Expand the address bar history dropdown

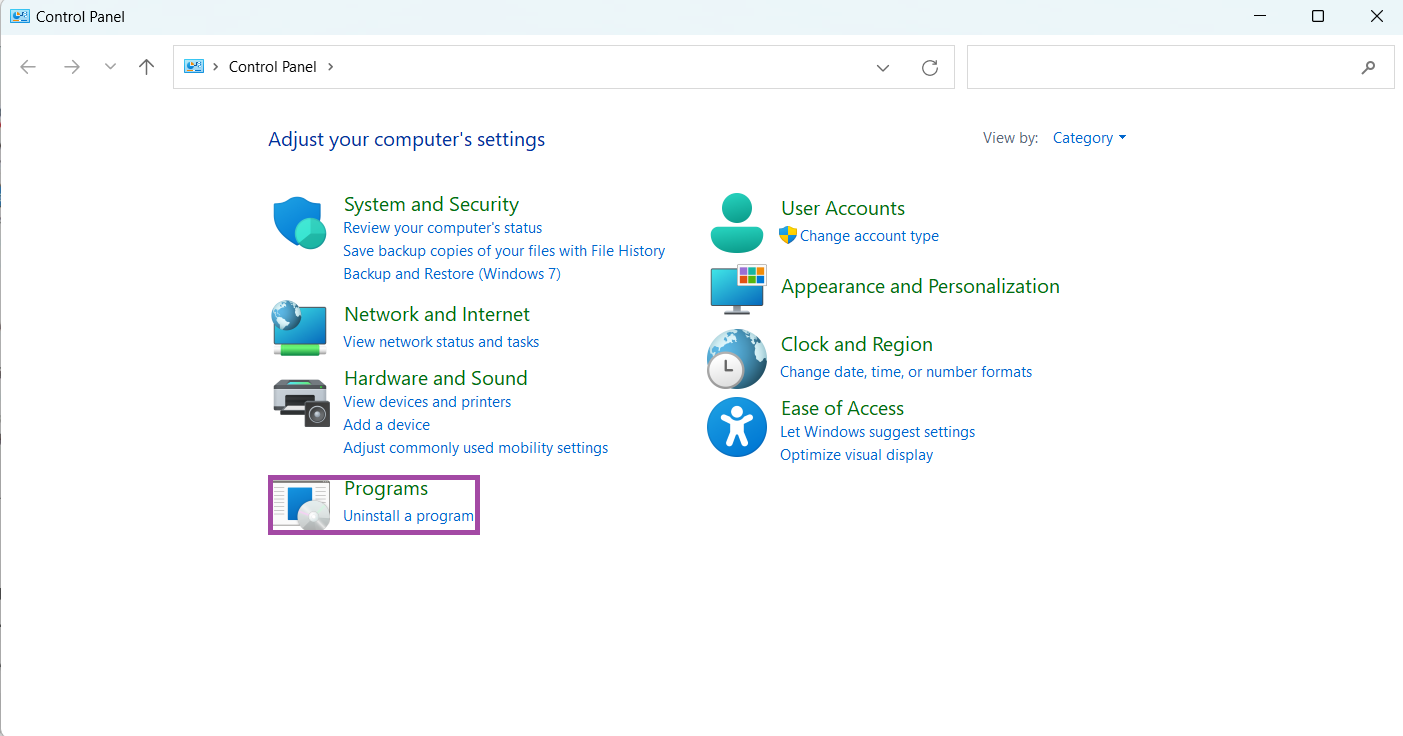pyautogui.click(x=883, y=67)
